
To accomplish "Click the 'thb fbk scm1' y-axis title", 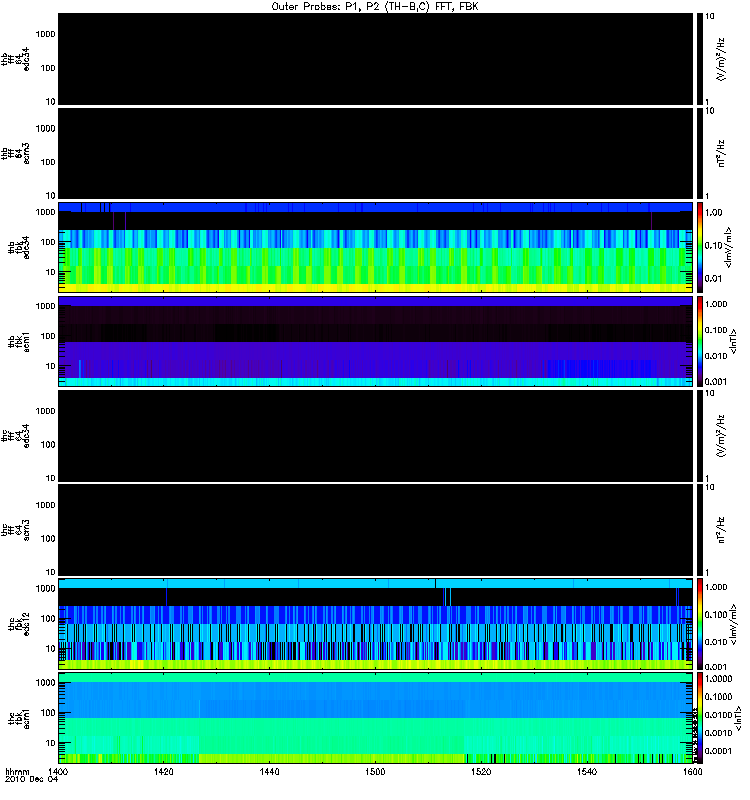I will [19, 341].
